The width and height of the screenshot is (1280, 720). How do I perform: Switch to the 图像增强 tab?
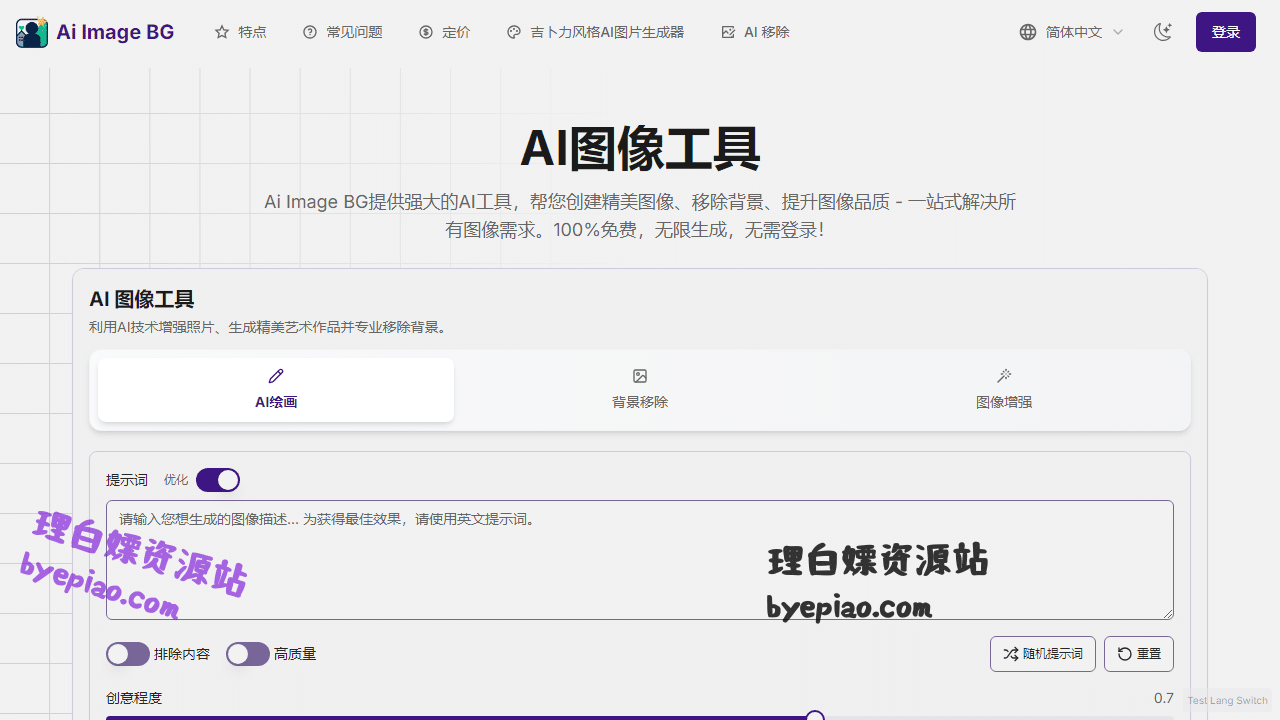click(1004, 390)
